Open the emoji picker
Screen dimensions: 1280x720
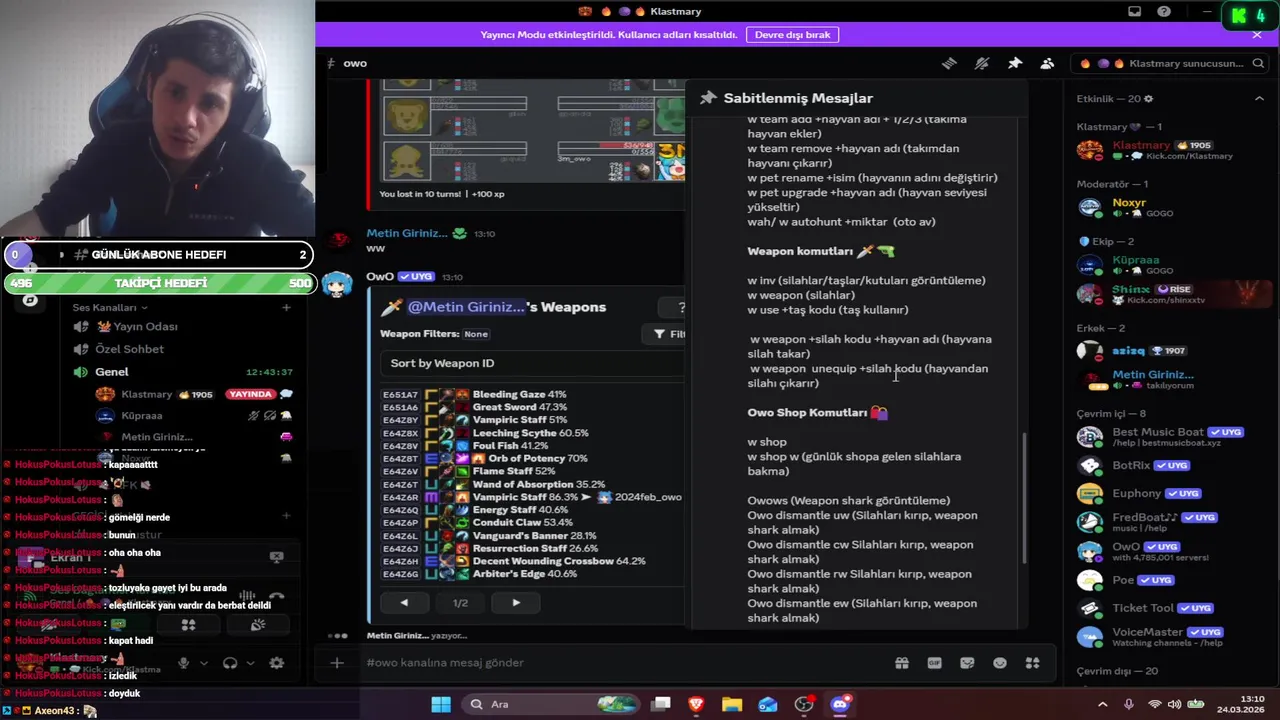pyautogui.click(x=1000, y=662)
